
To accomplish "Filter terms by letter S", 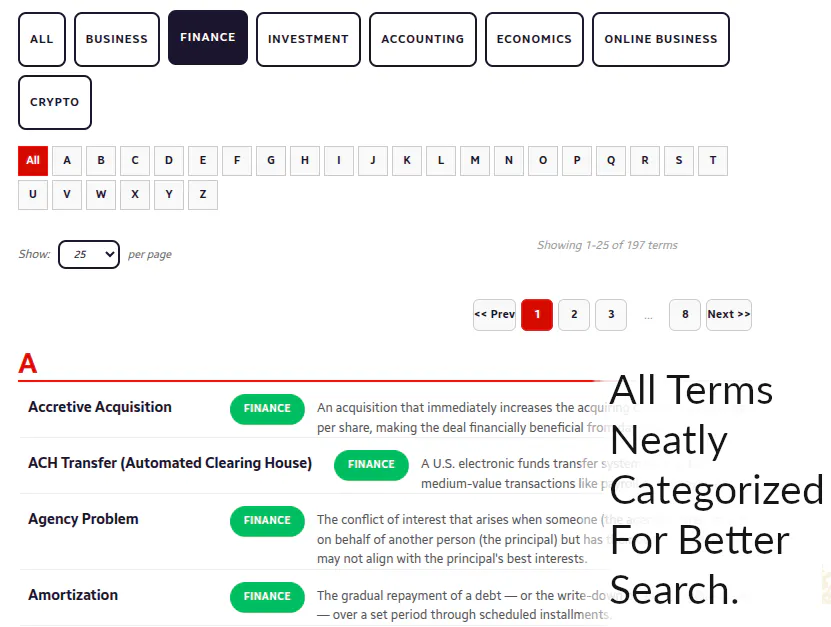I will point(679,161).
